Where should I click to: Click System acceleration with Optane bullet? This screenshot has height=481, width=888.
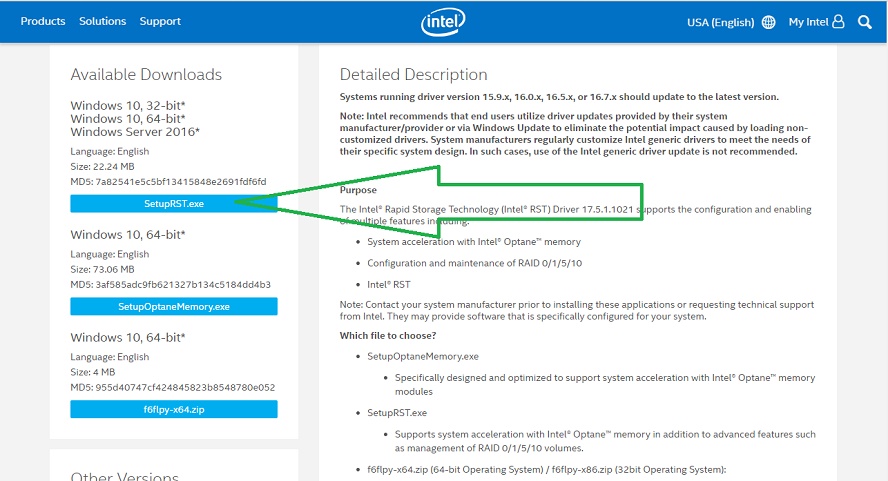pyautogui.click(x=474, y=241)
